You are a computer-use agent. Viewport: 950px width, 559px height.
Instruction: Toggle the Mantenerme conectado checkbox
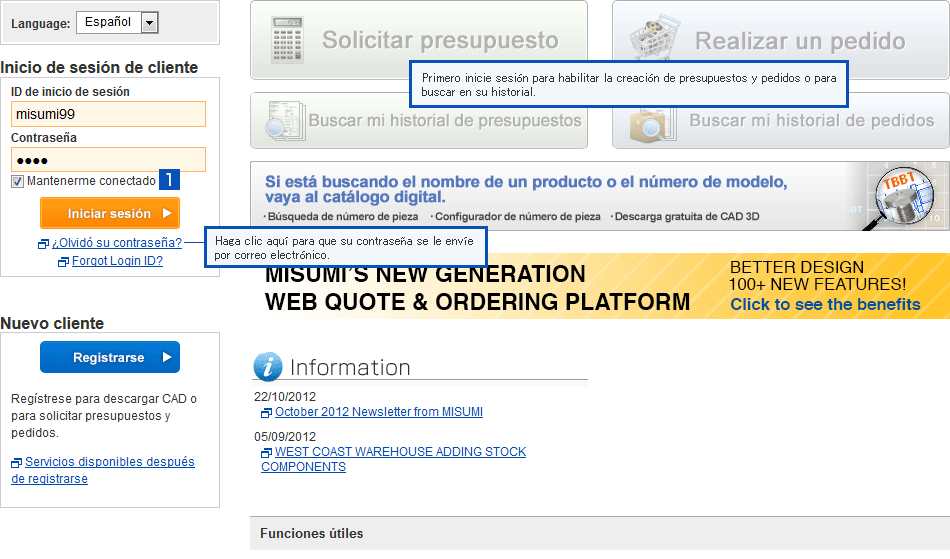pyautogui.click(x=18, y=181)
